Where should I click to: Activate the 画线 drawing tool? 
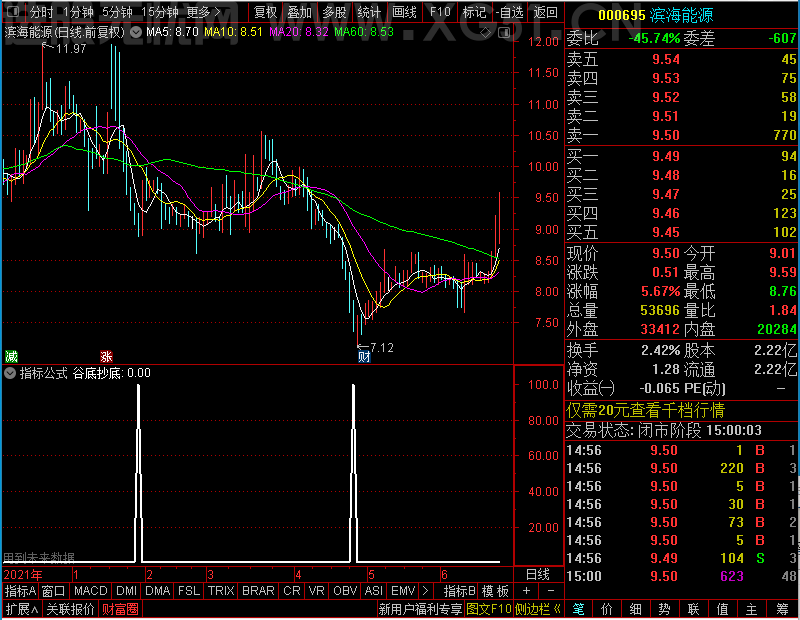(404, 12)
